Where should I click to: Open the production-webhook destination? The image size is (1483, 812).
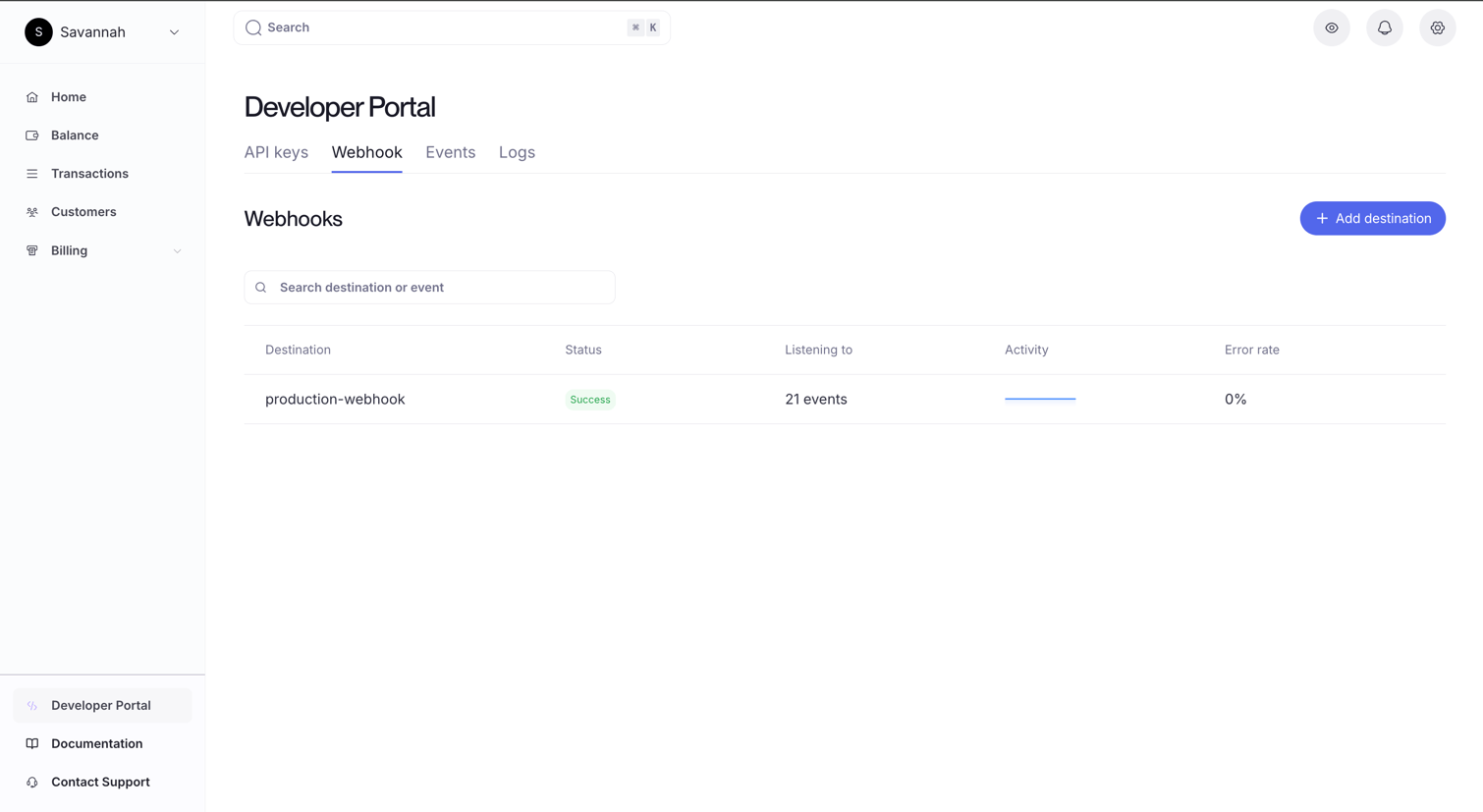point(335,400)
